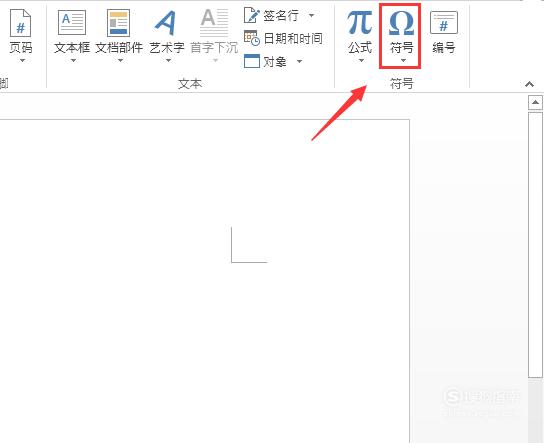Viewport: 544px width, 443px height.
Task: Click the vertical scrollbar up arrow
Action: click(x=535, y=102)
